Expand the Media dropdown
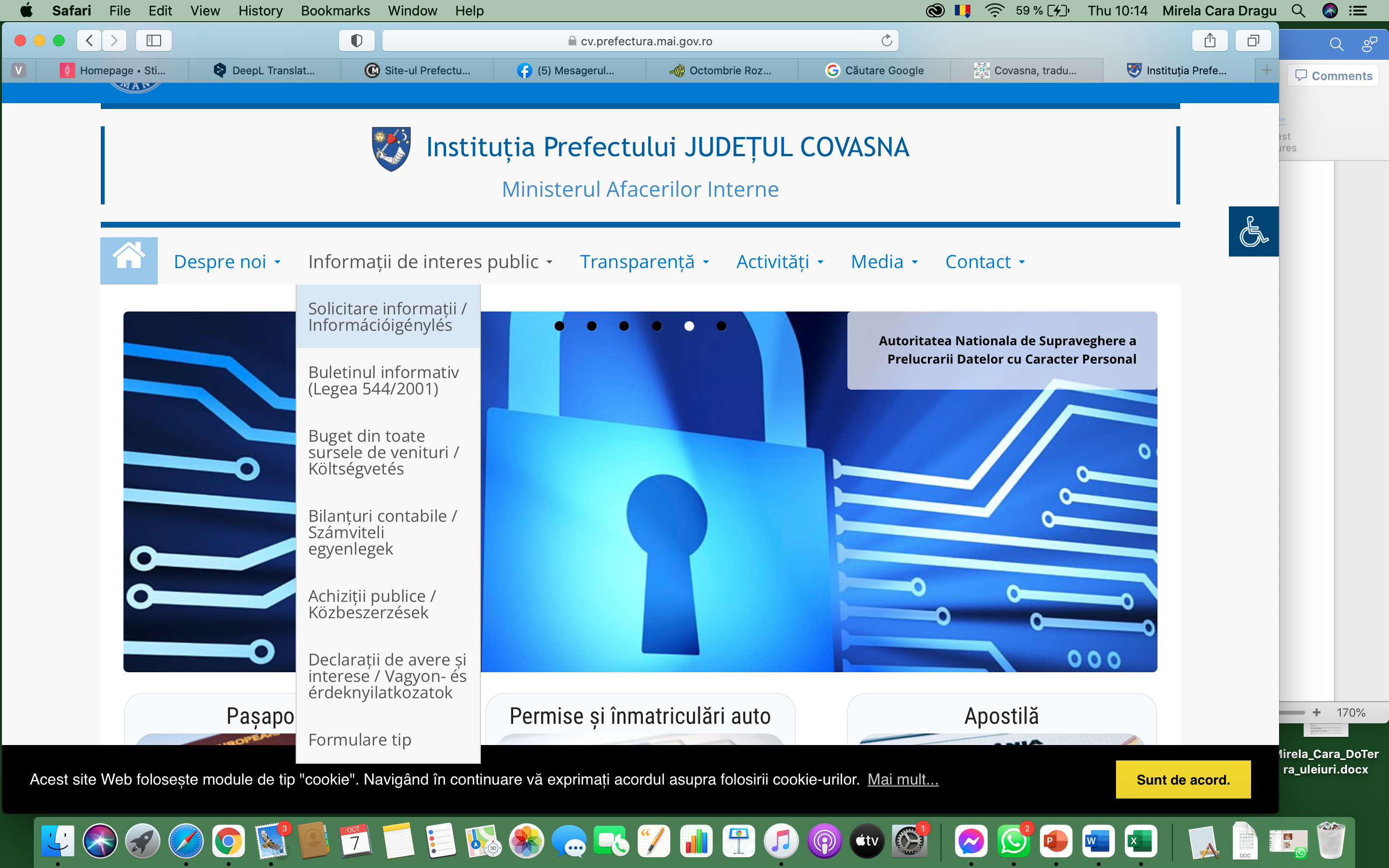Image resolution: width=1389 pixels, height=868 pixels. 884,261
